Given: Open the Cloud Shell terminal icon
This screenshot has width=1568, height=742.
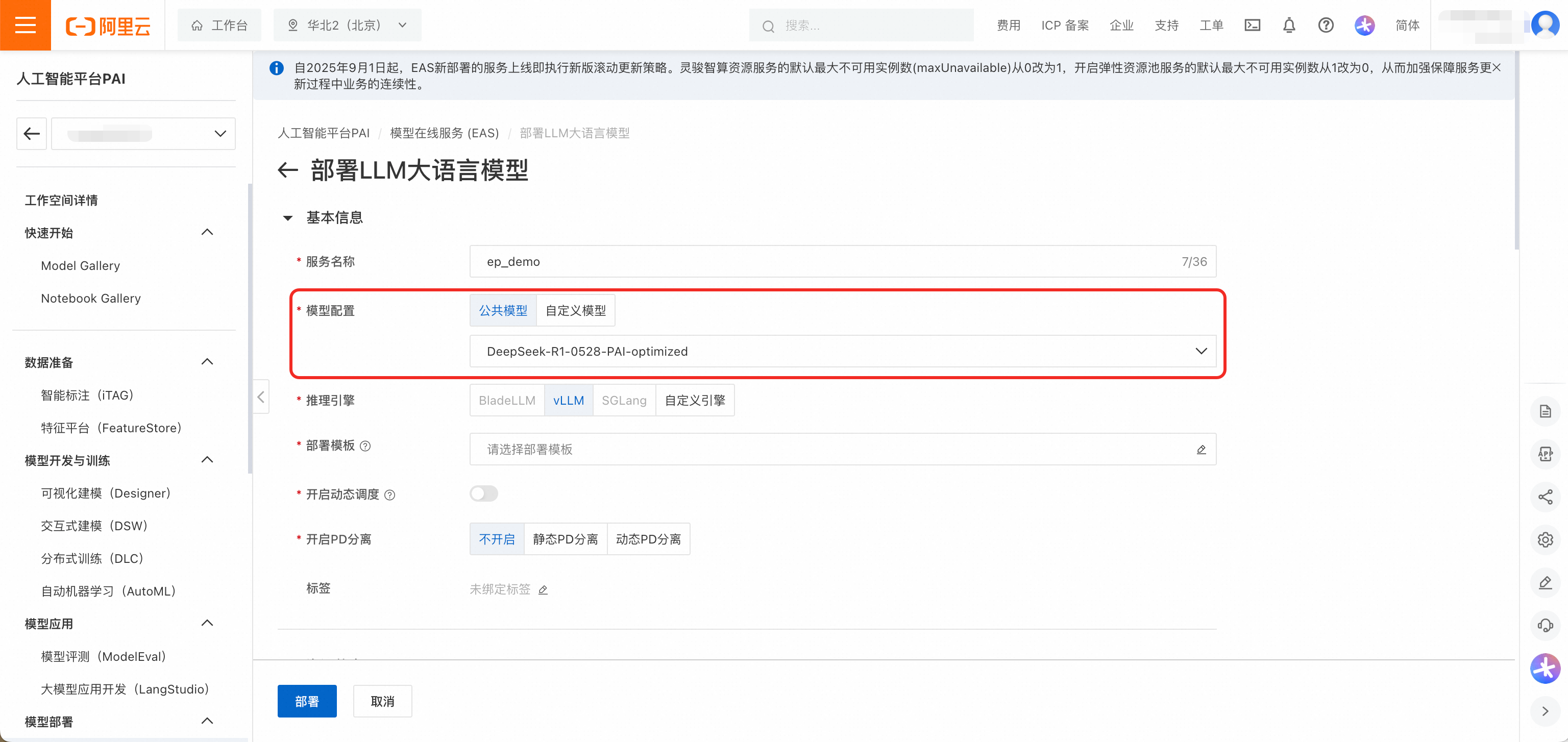Looking at the screenshot, I should click(1252, 25).
